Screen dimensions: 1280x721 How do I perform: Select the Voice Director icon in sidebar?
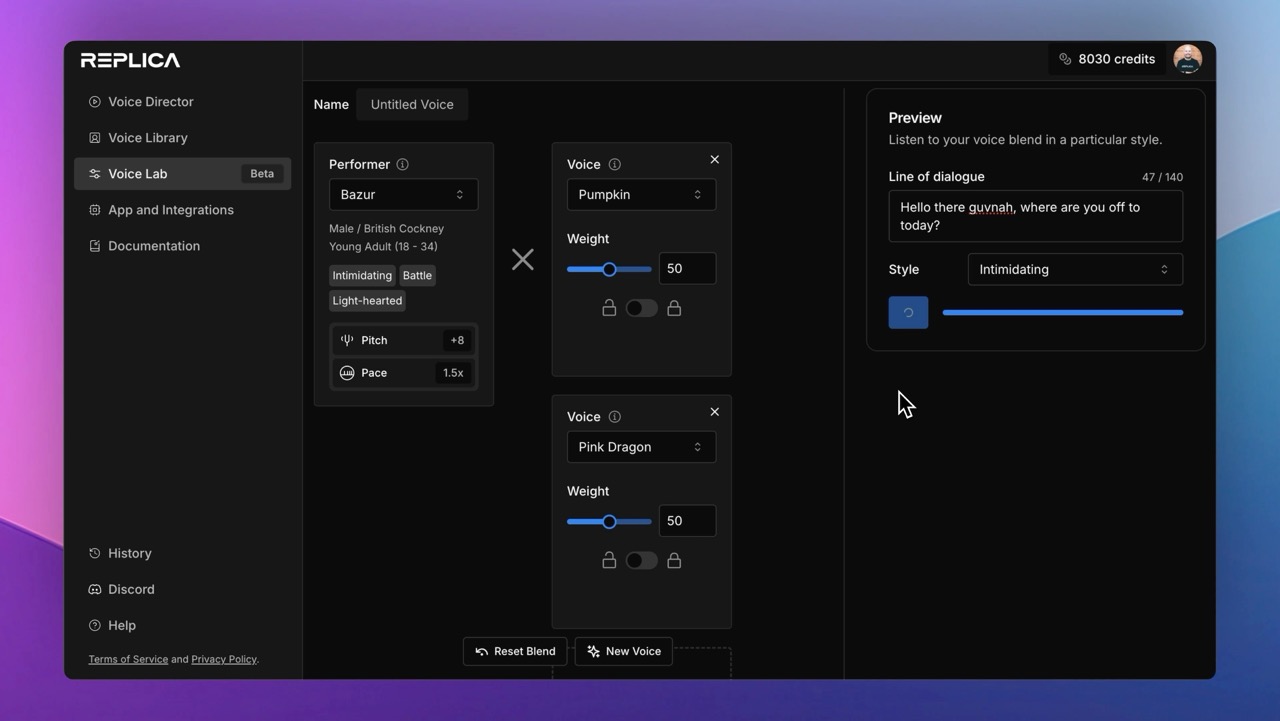coord(94,101)
